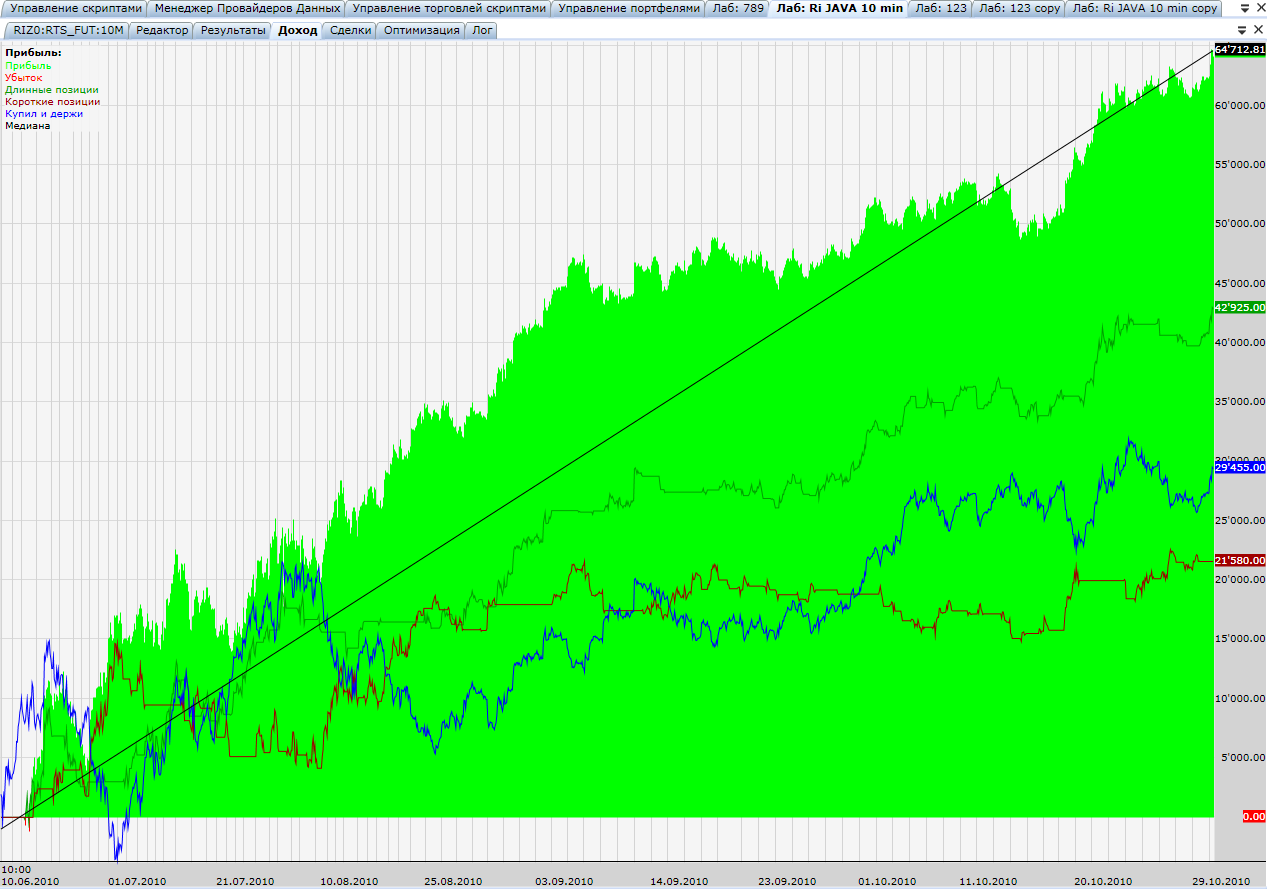This screenshot has width=1267, height=889.
Task: Click the 10.08.2010 date label
Action: coord(349,881)
